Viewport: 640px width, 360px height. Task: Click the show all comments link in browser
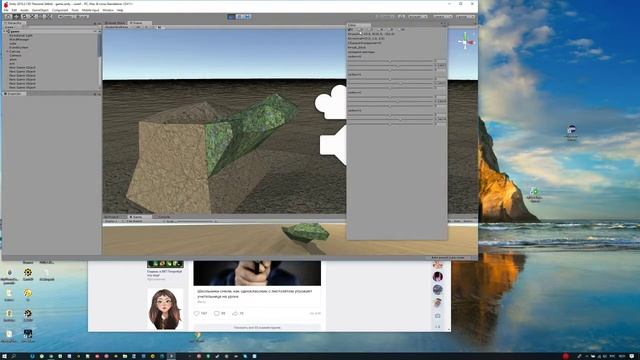(257, 327)
